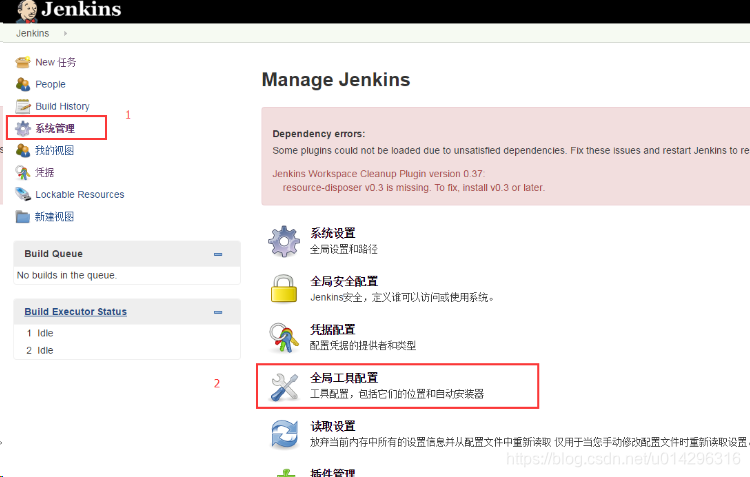Open the 插件管理 link
Screen dimensions: 750x477
[x=333, y=472]
